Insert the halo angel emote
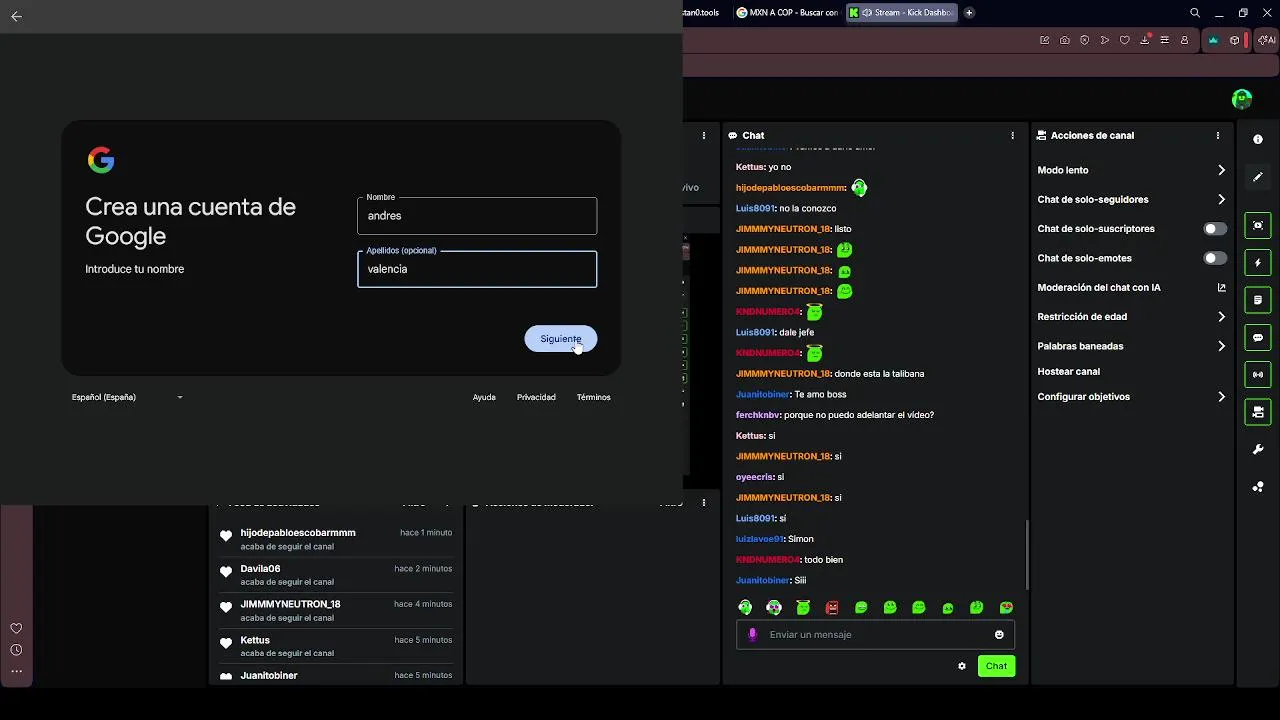The image size is (1280, 720). (803, 607)
